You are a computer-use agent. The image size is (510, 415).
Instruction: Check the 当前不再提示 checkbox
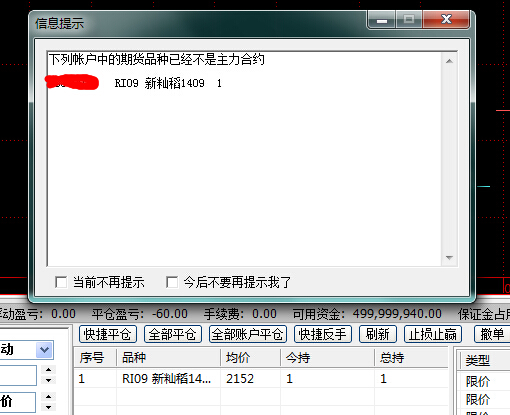pos(61,282)
